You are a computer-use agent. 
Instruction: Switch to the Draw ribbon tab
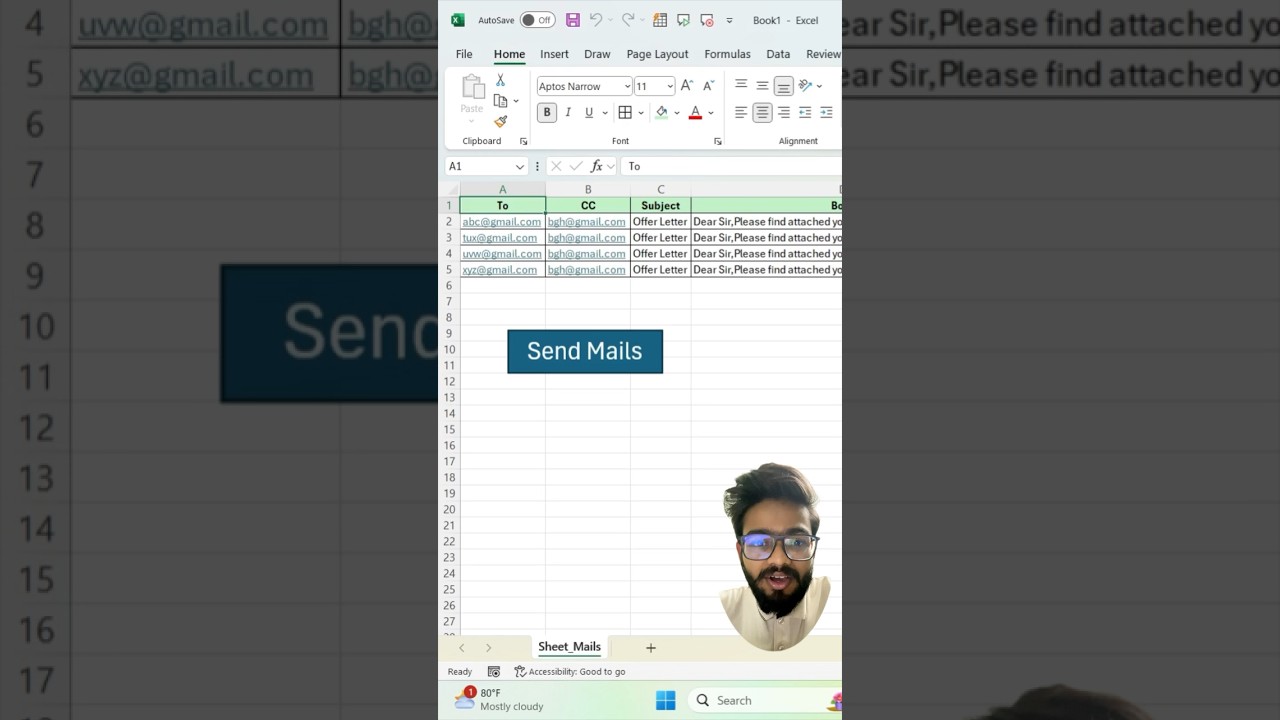click(597, 54)
